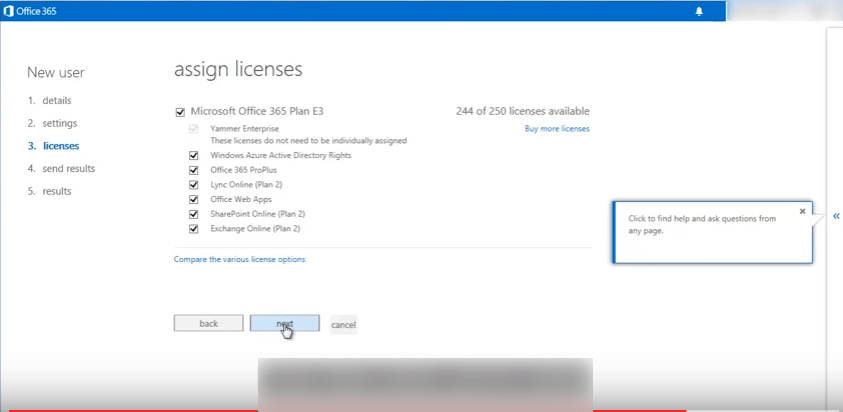Screen dimensions: 843x412
Task: Click the help tip message text
Action: [x=702, y=224]
